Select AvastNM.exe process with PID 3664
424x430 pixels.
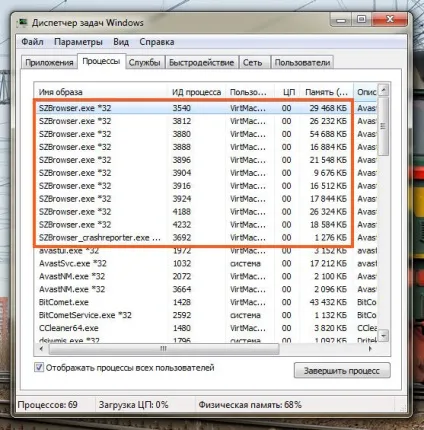(206, 289)
